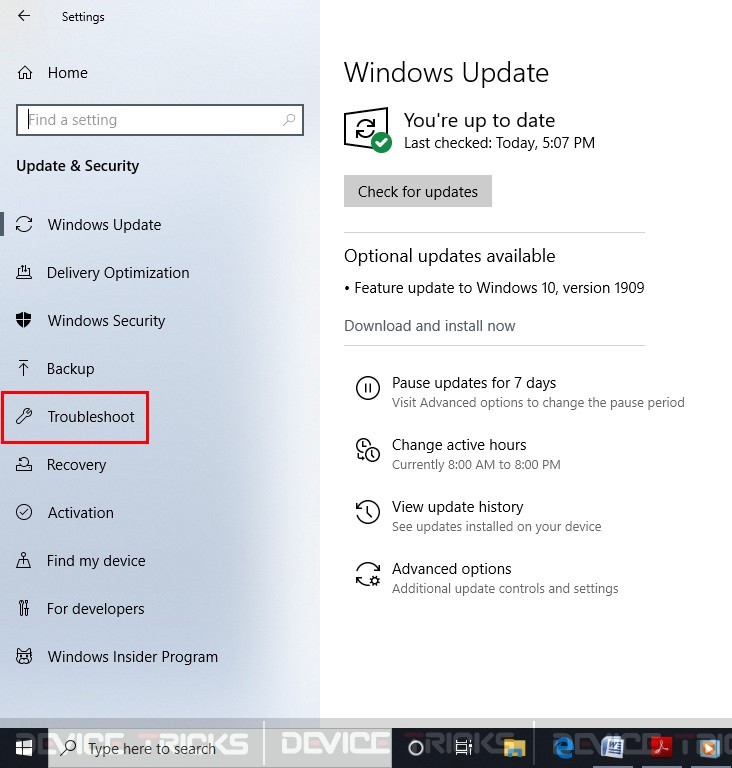Click the Recovery icon in sidebar
This screenshot has height=768, width=732.
pyautogui.click(x=24, y=464)
